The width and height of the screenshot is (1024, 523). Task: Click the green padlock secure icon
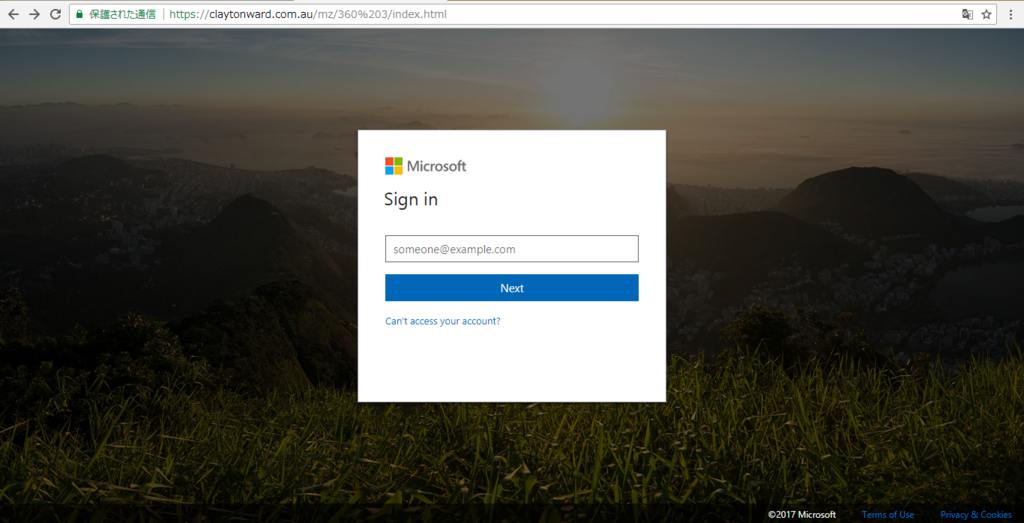pos(80,14)
